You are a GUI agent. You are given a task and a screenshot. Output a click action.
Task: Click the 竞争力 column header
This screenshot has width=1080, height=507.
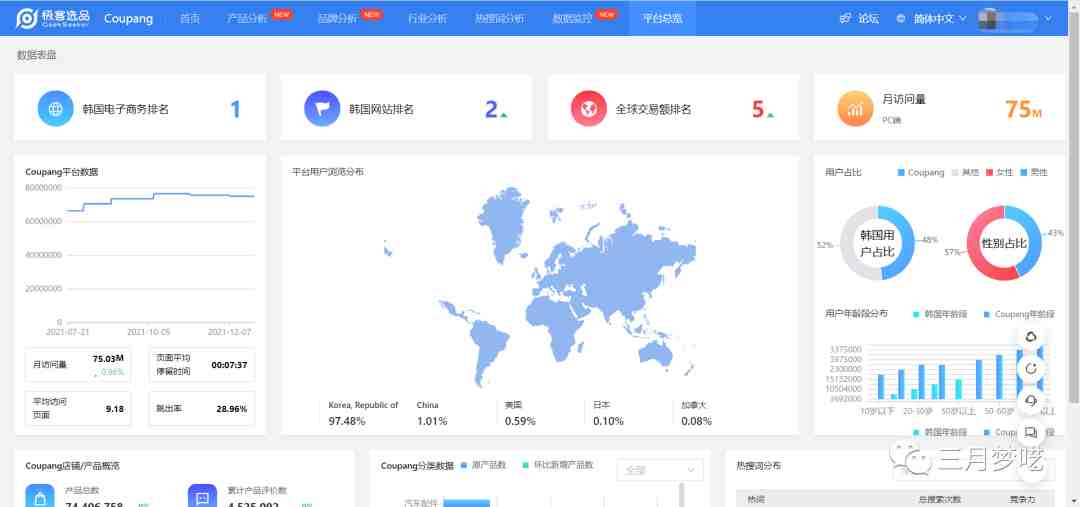click(x=1022, y=499)
